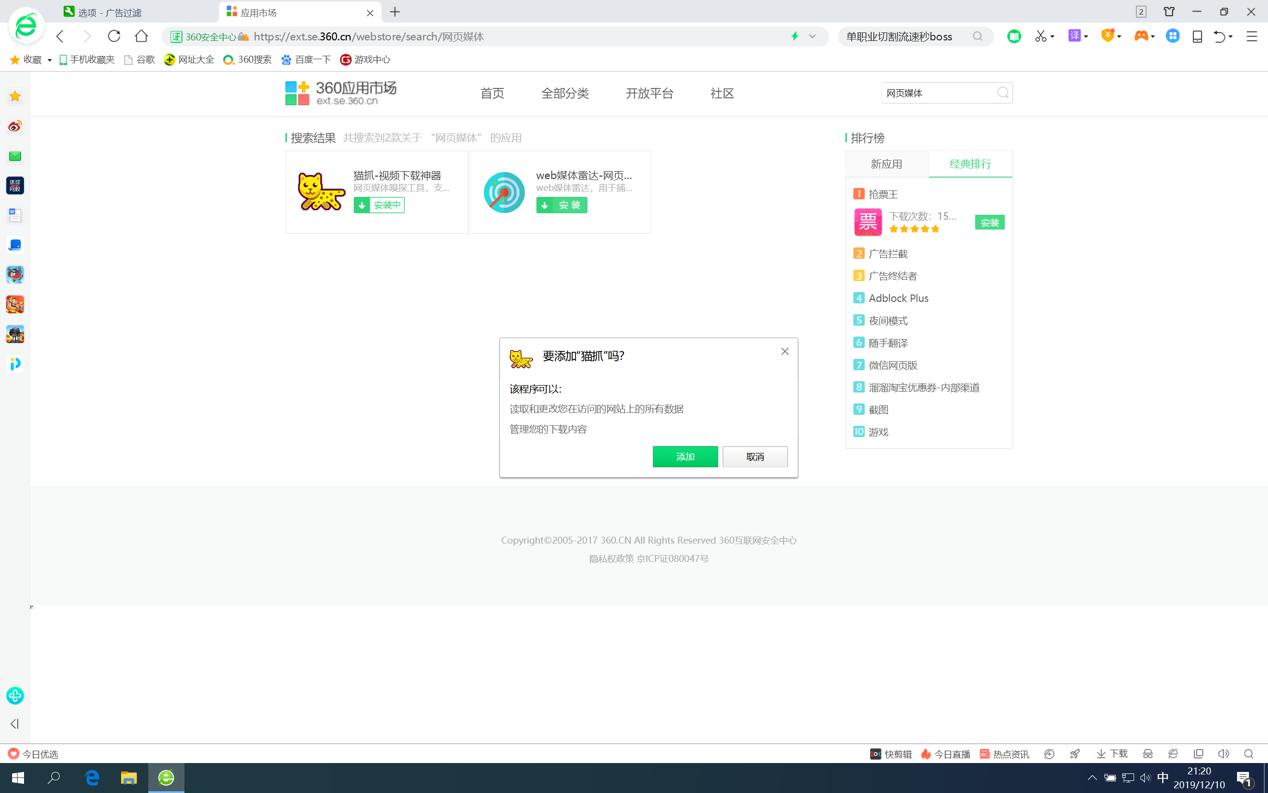This screenshot has width=1268, height=793.
Task: Click the web媒体雷达 radar thumbnail
Action: (504, 192)
